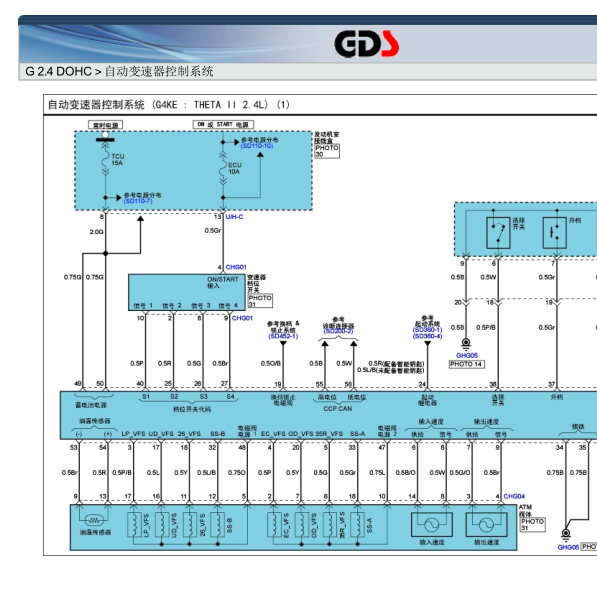Click the LP_VFS solenoid coil symbol
Image resolution: width=597 pixels, height=598 pixels.
coord(134,525)
